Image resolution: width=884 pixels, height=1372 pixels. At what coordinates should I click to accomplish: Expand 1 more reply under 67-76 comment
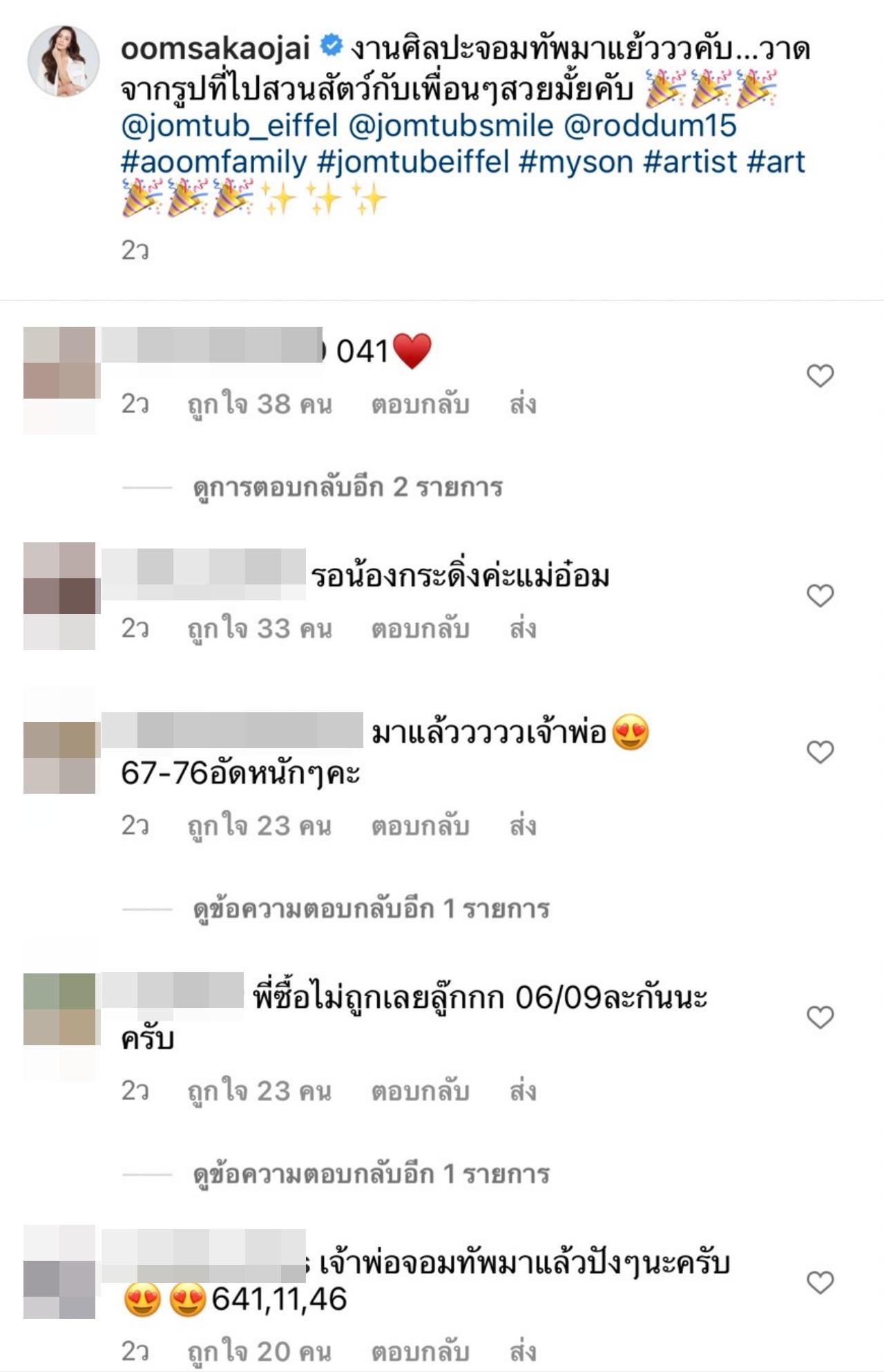(x=371, y=909)
